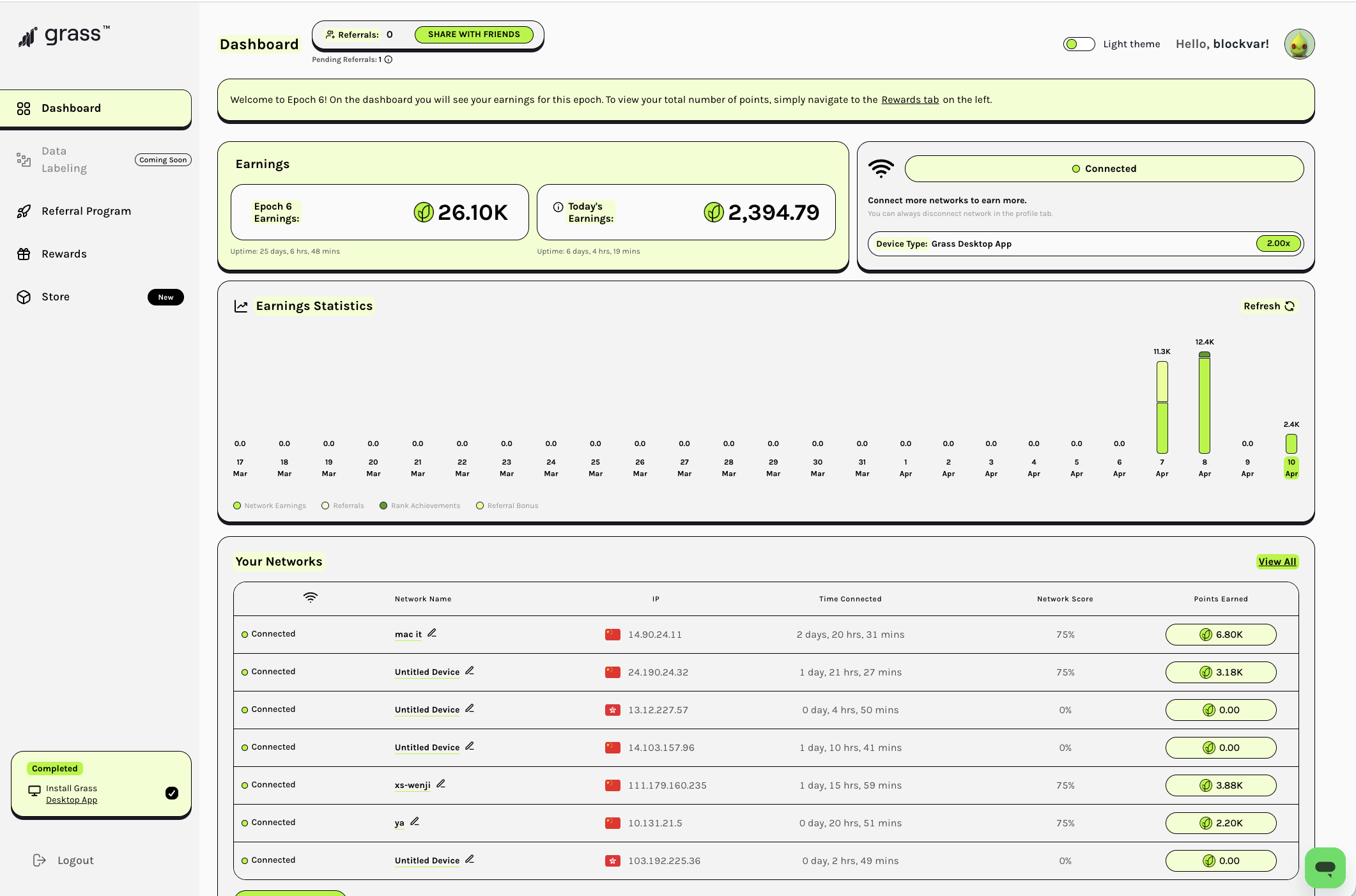
Task: Select the 10 Apr date label
Action: click(1291, 468)
